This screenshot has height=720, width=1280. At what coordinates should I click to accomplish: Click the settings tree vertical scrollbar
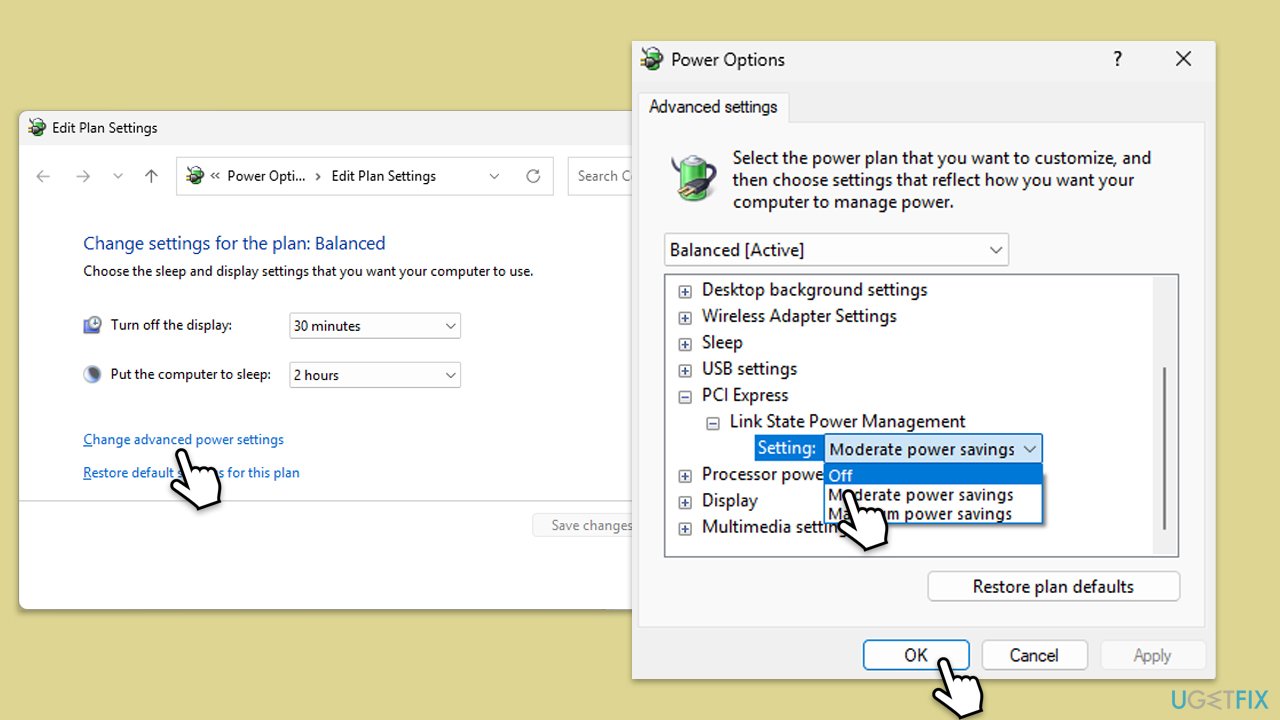[1165, 450]
